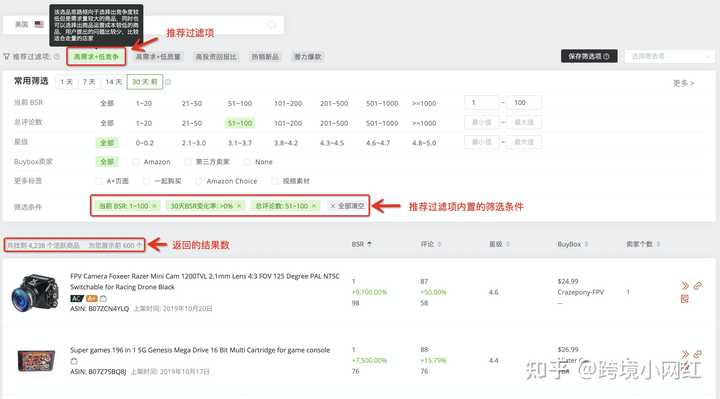Select 全部 in the 星级 row
Image resolution: width=720 pixels, height=399 pixels.
click(107, 143)
